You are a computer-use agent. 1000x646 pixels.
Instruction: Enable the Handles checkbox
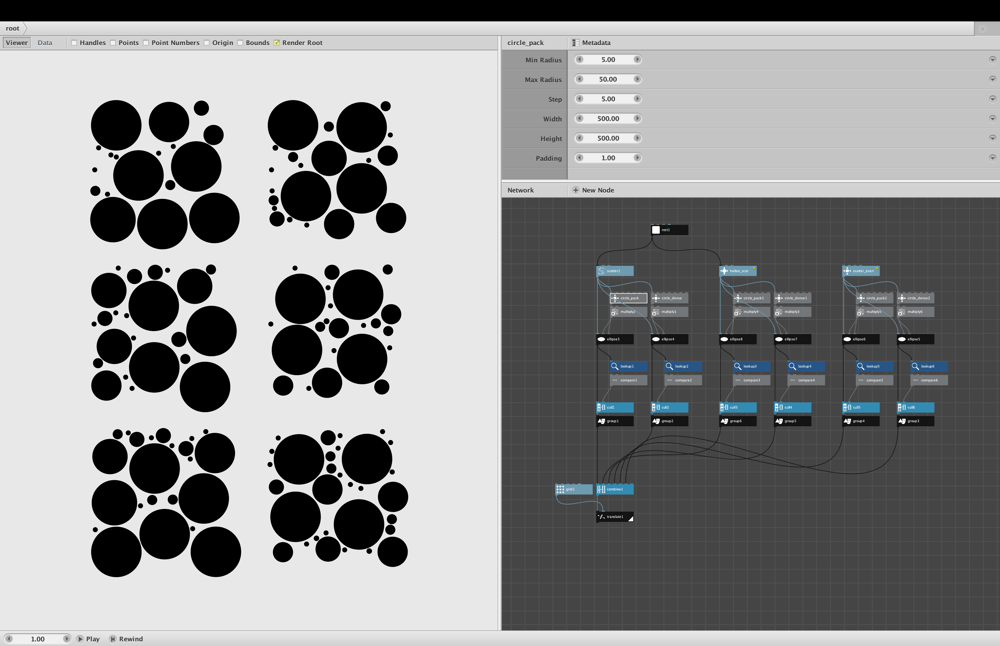point(74,43)
